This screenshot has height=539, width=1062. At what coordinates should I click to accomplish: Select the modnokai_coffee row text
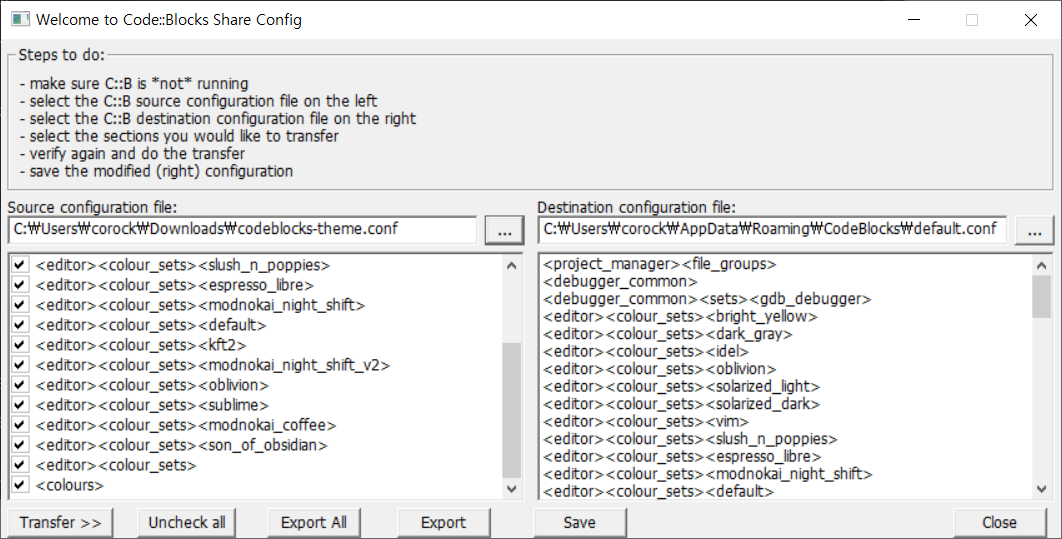pos(186,425)
